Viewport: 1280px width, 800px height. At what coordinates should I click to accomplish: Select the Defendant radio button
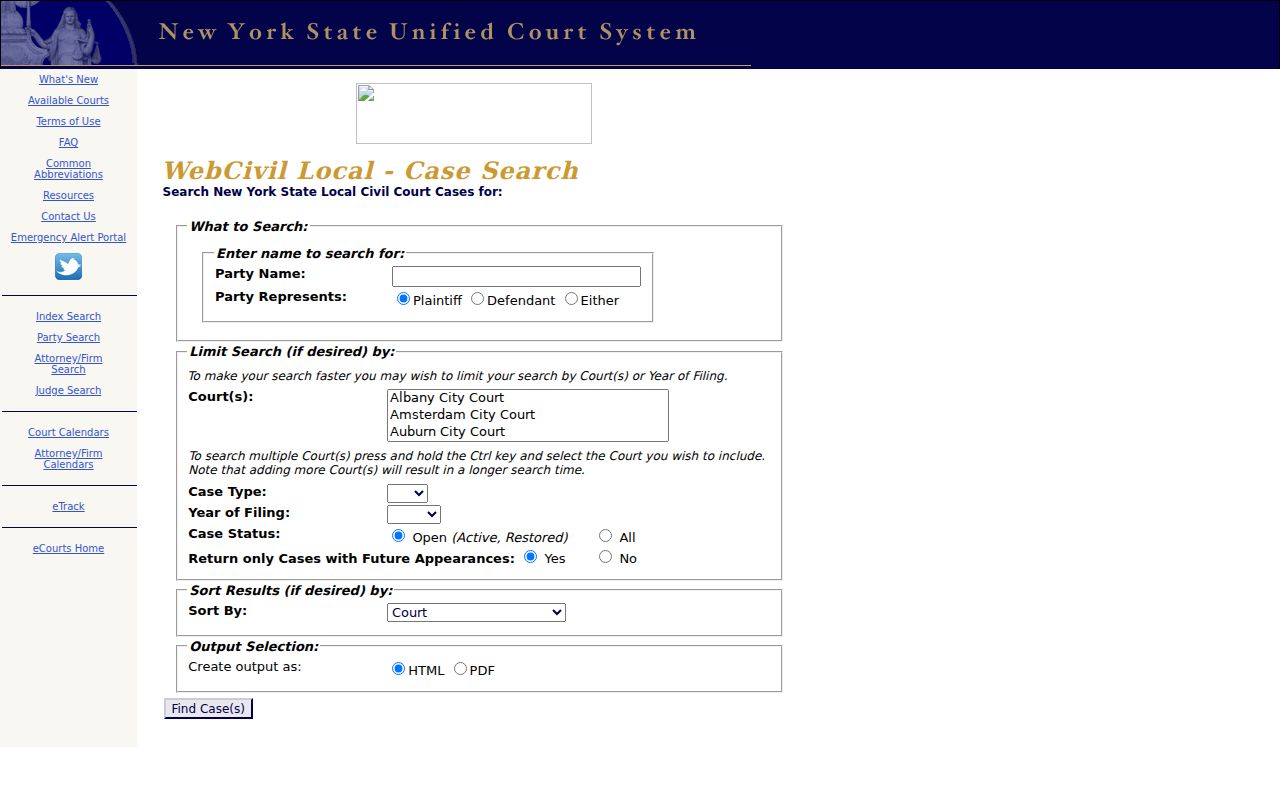coord(477,299)
